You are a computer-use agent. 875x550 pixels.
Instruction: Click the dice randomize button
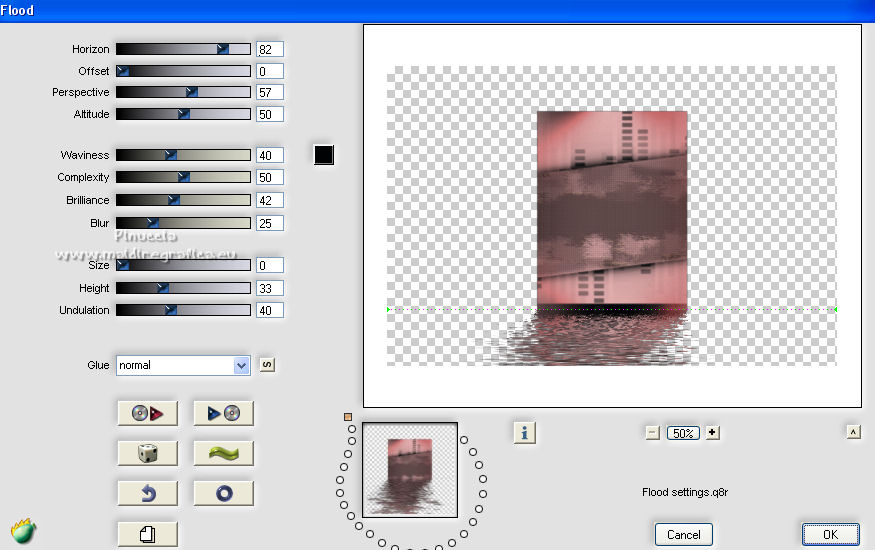147,453
